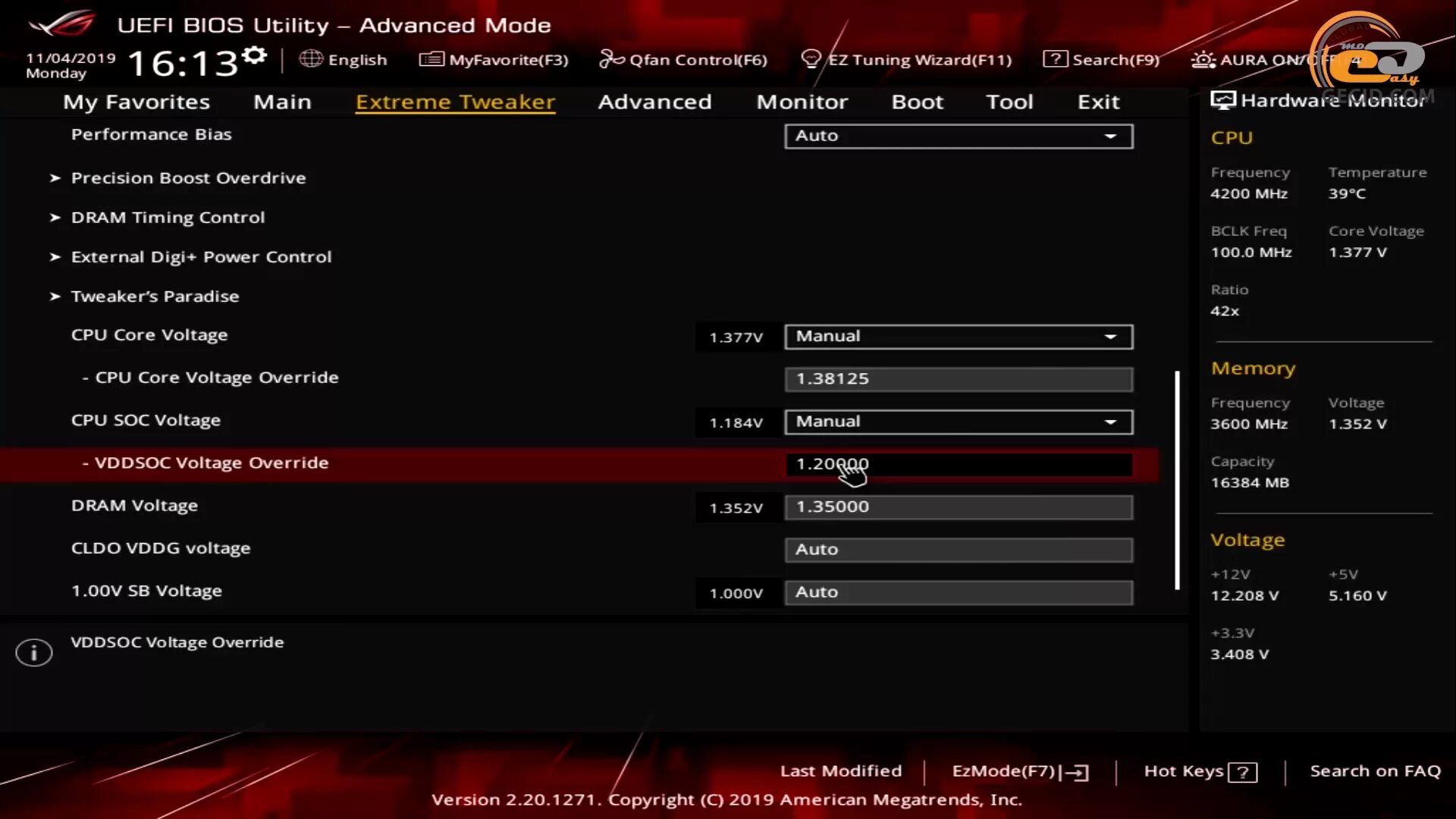This screenshot has height=819, width=1456.
Task: Navigate to Extreme Tweaker tab
Action: [x=455, y=101]
